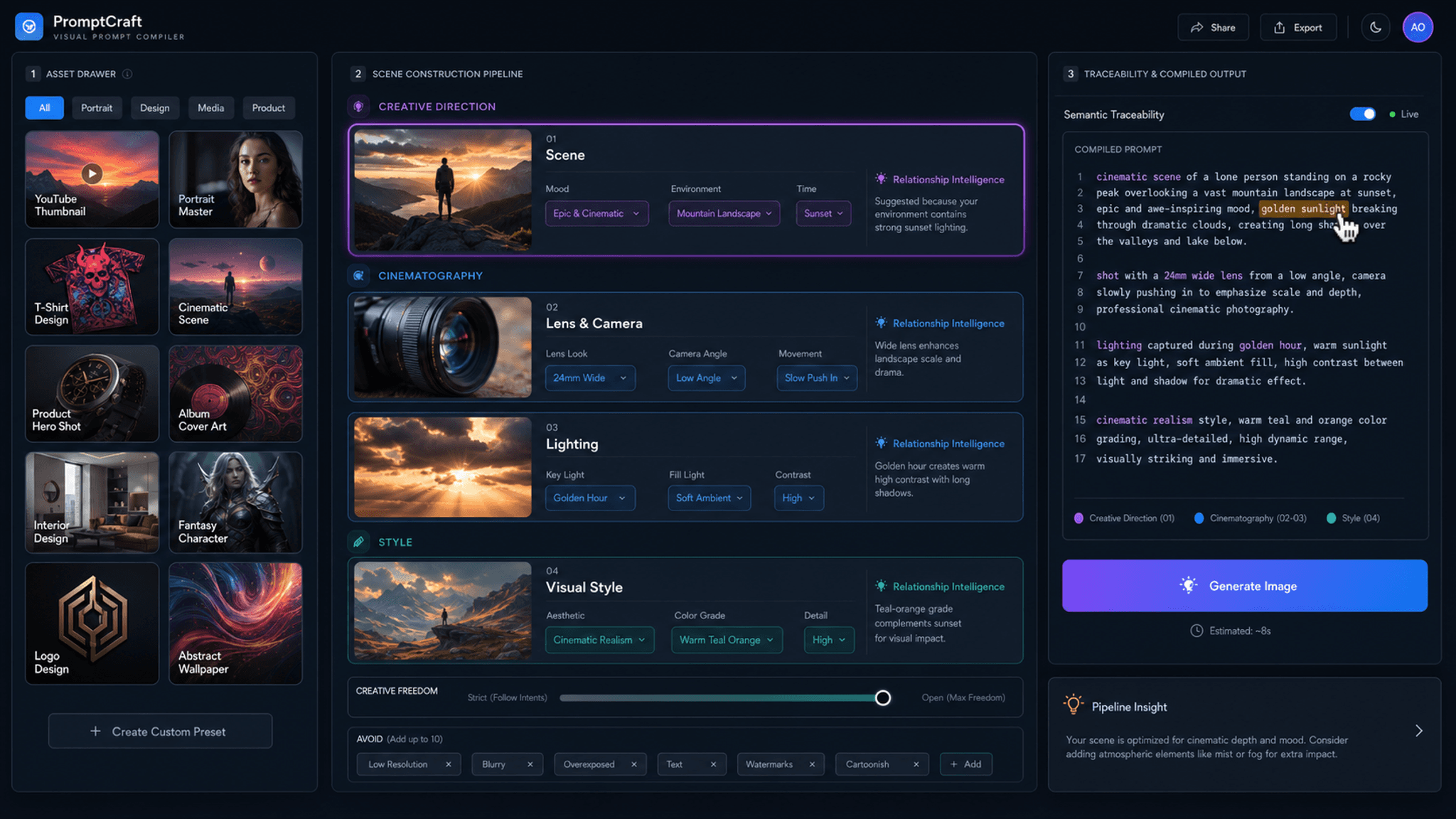Open the Aesthetic dropdown Cinematic Realism

click(x=599, y=640)
